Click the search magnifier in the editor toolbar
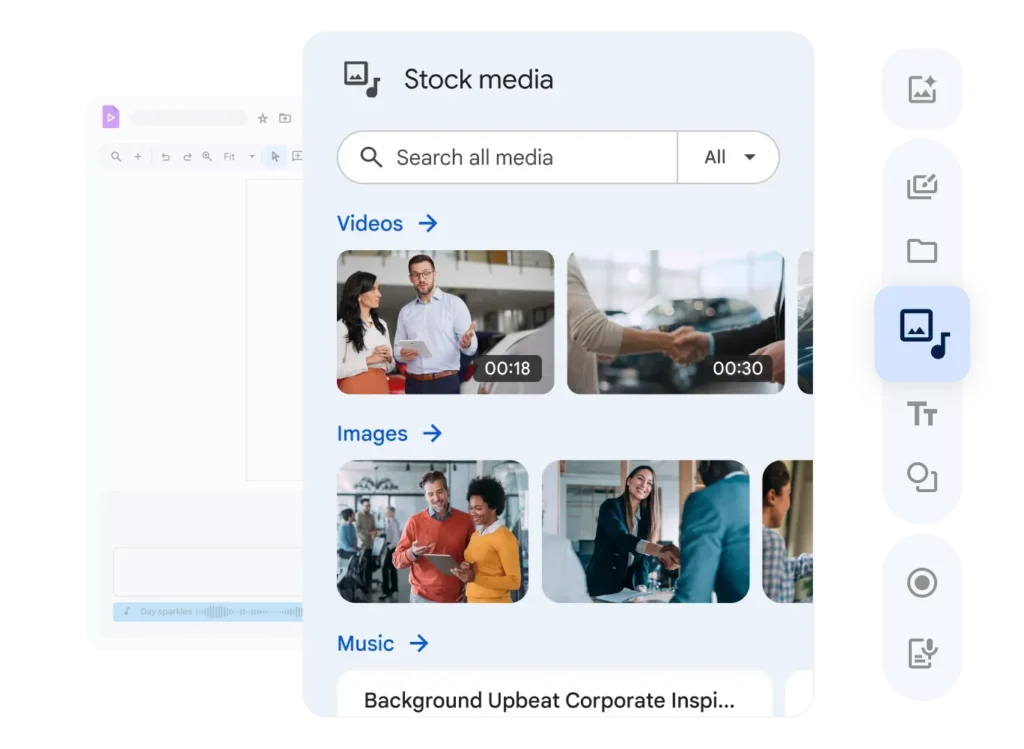The height and width of the screenshot is (749, 1024). [x=117, y=157]
